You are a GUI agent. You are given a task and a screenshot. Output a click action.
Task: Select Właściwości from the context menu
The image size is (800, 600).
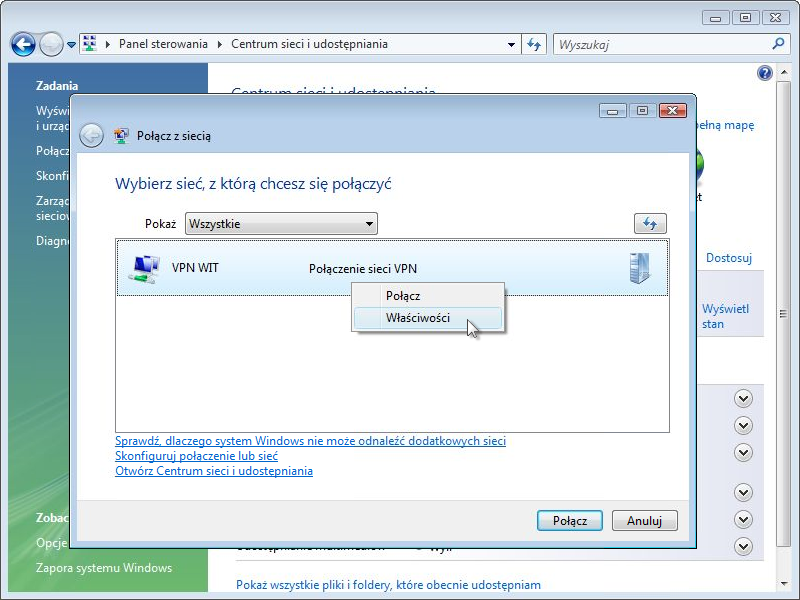(x=417, y=319)
